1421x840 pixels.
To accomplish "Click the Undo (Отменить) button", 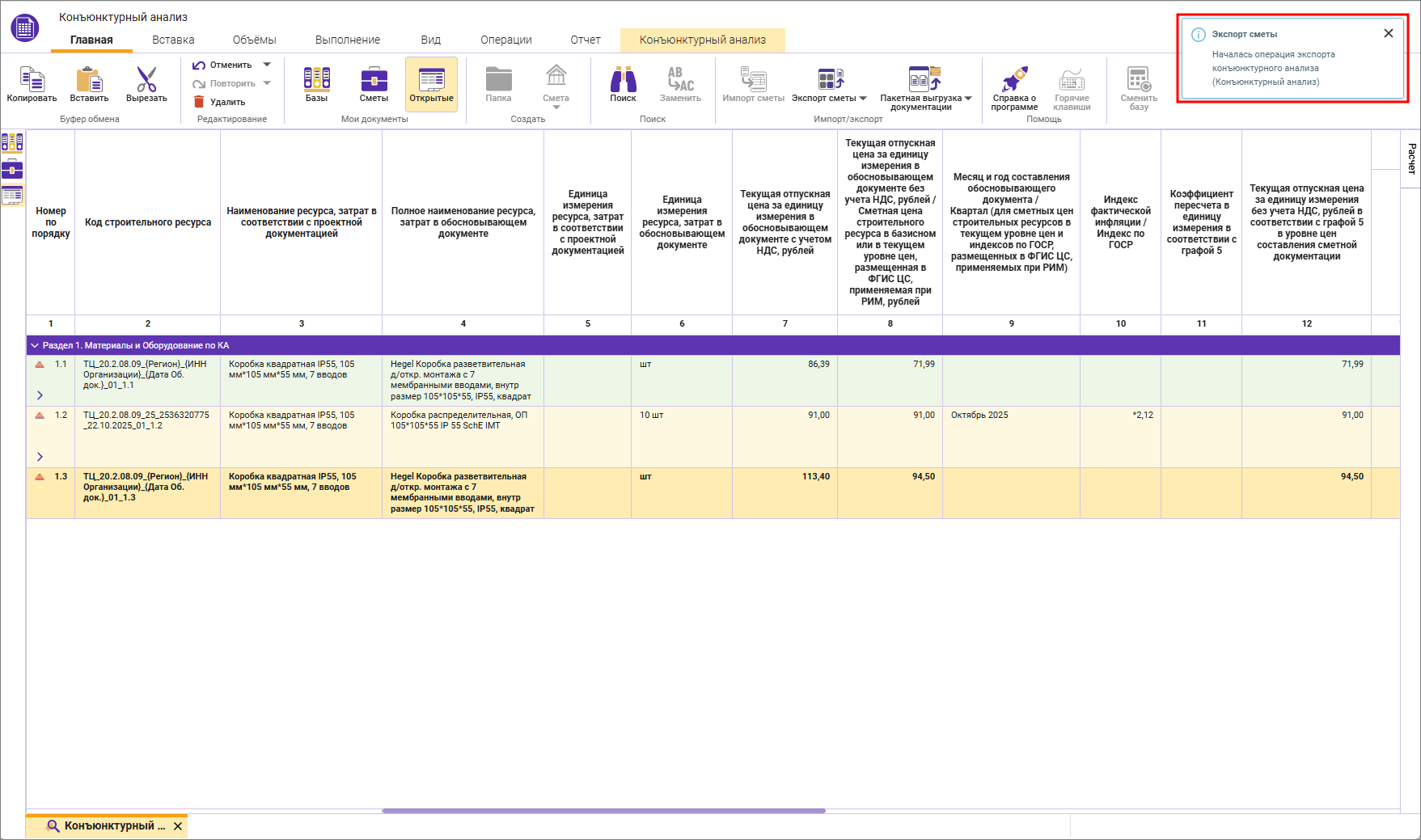I will [222, 65].
